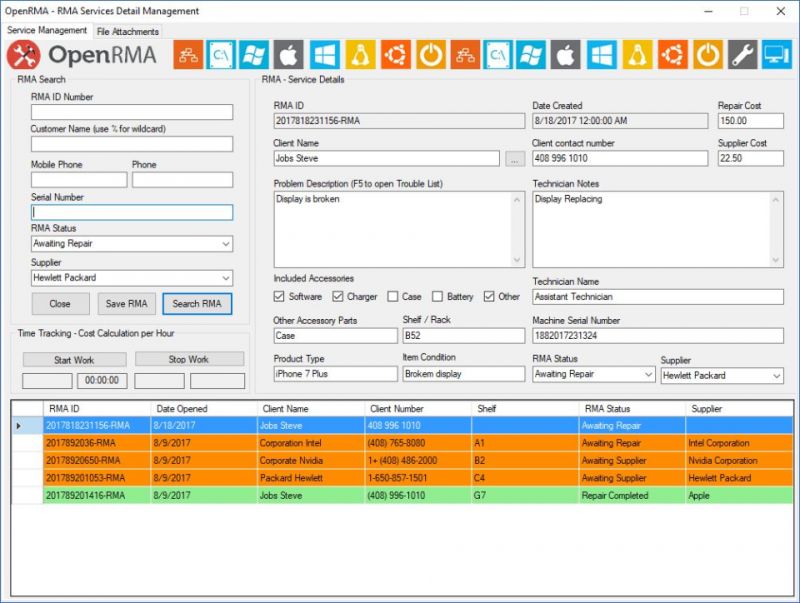Open RMA Status dropdown in RMA Search
The image size is (800, 603).
coord(226,244)
